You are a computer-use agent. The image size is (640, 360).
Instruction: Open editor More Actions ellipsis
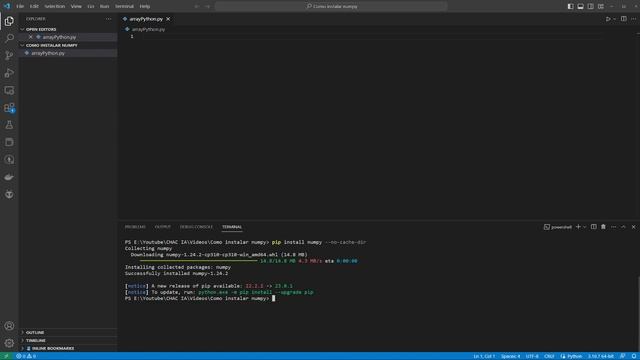(633, 19)
